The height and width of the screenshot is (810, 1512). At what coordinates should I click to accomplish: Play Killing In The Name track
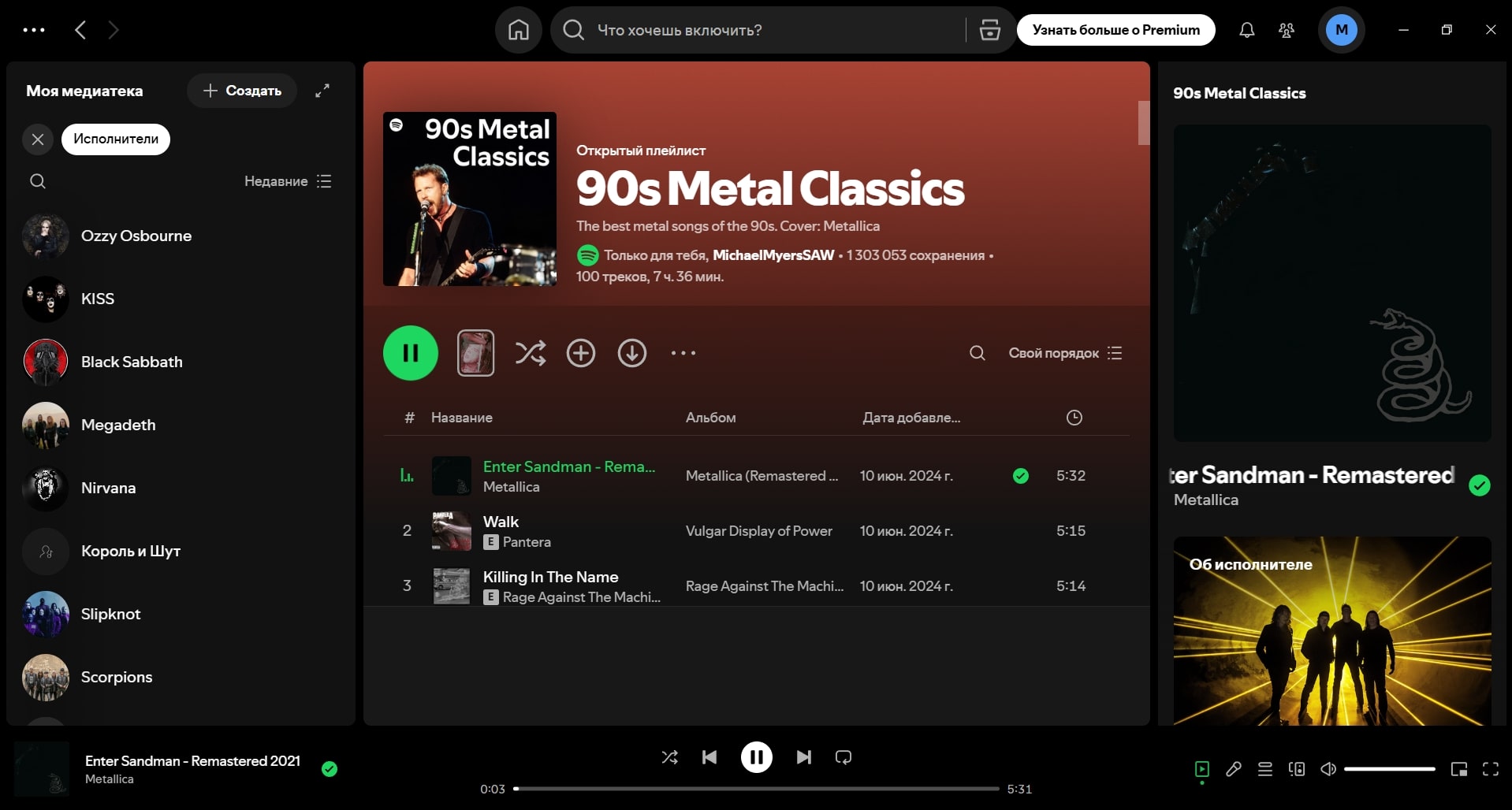coord(550,577)
